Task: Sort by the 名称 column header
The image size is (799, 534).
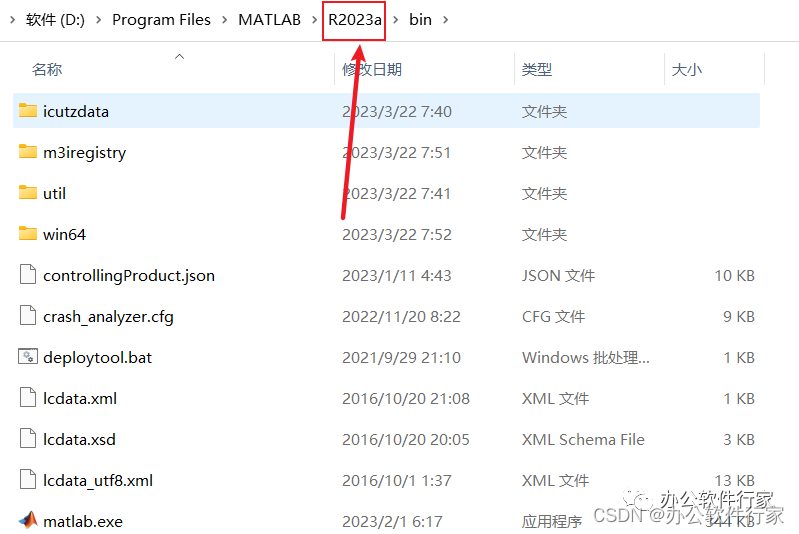Action: [x=47, y=69]
